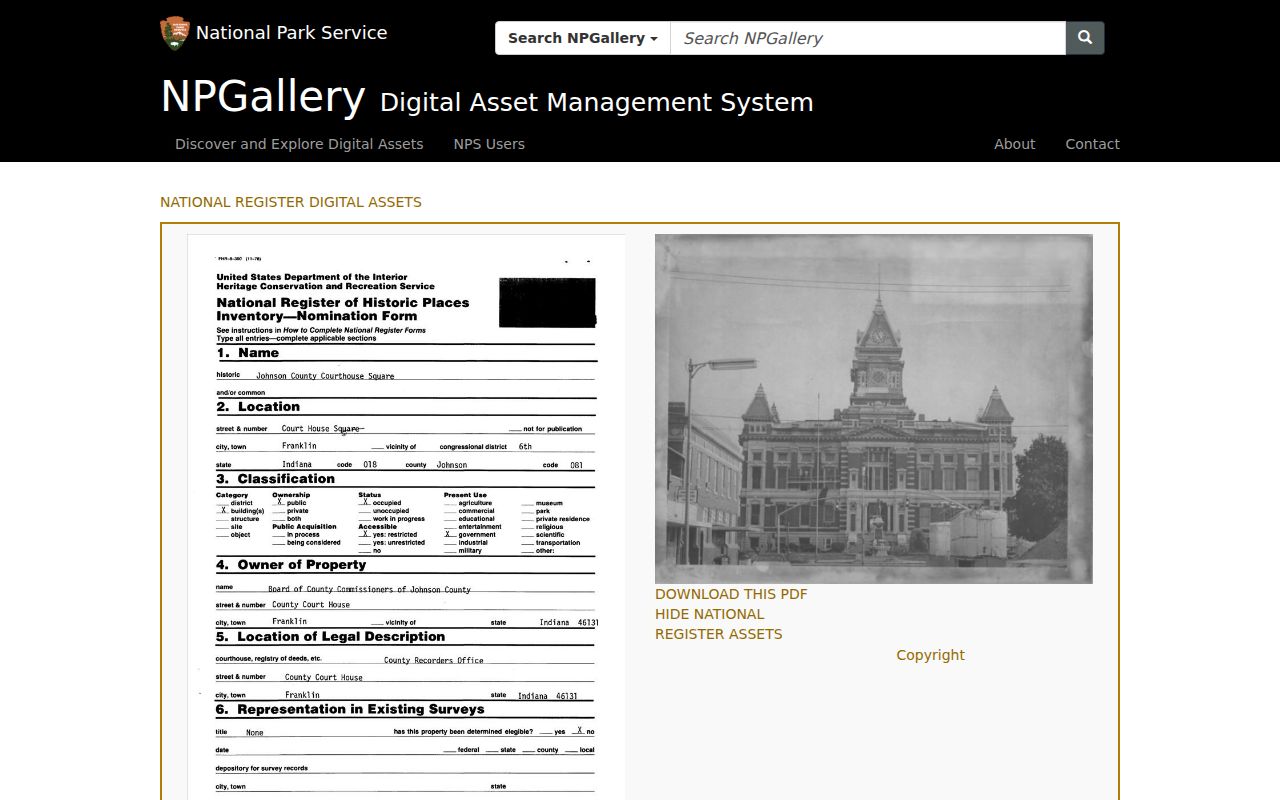Open the Copyright link

930,655
